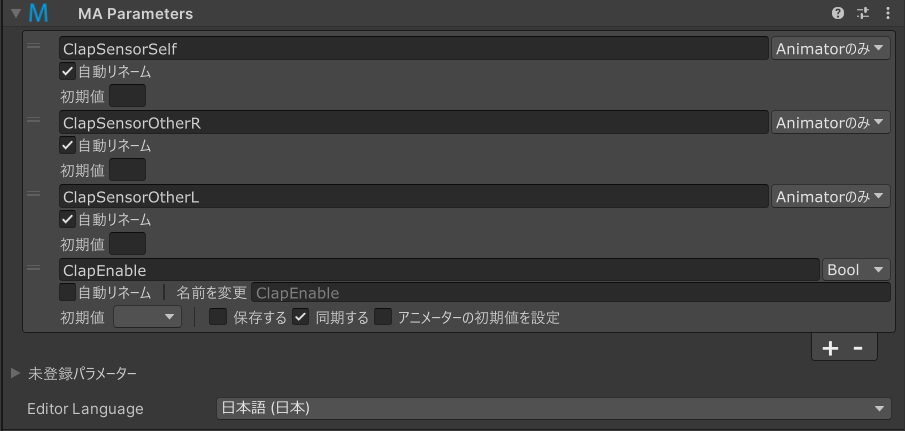Add a new parameter with plus button

[830, 348]
